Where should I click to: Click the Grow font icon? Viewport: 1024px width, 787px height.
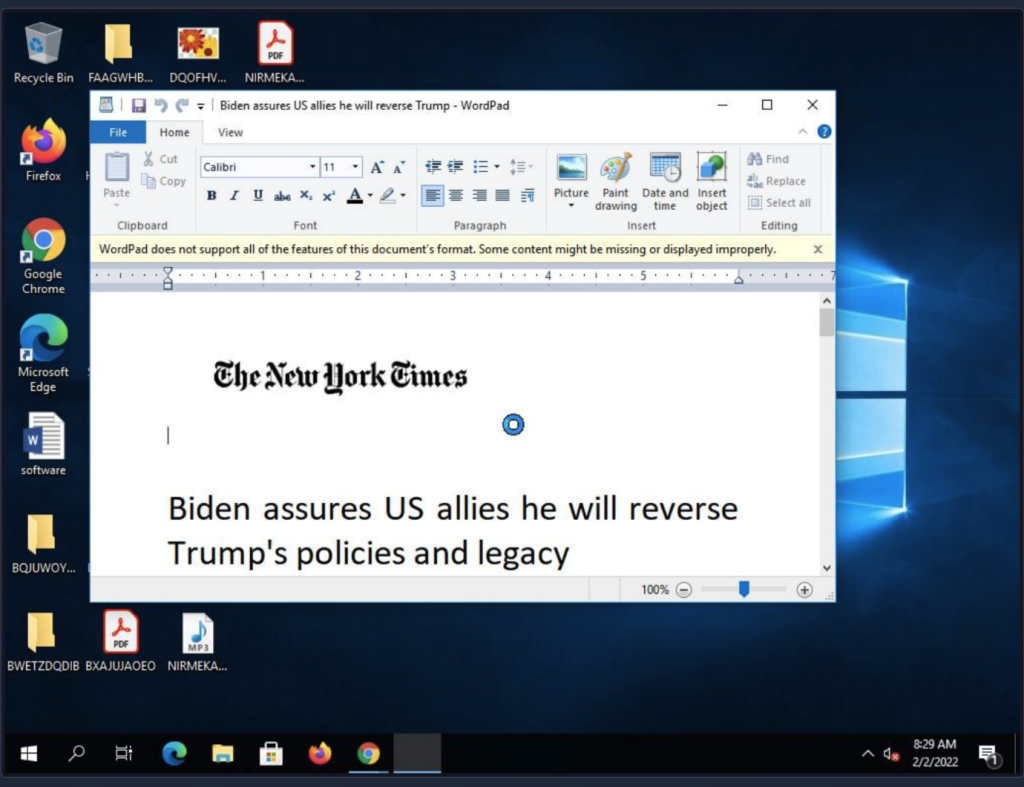(377, 167)
